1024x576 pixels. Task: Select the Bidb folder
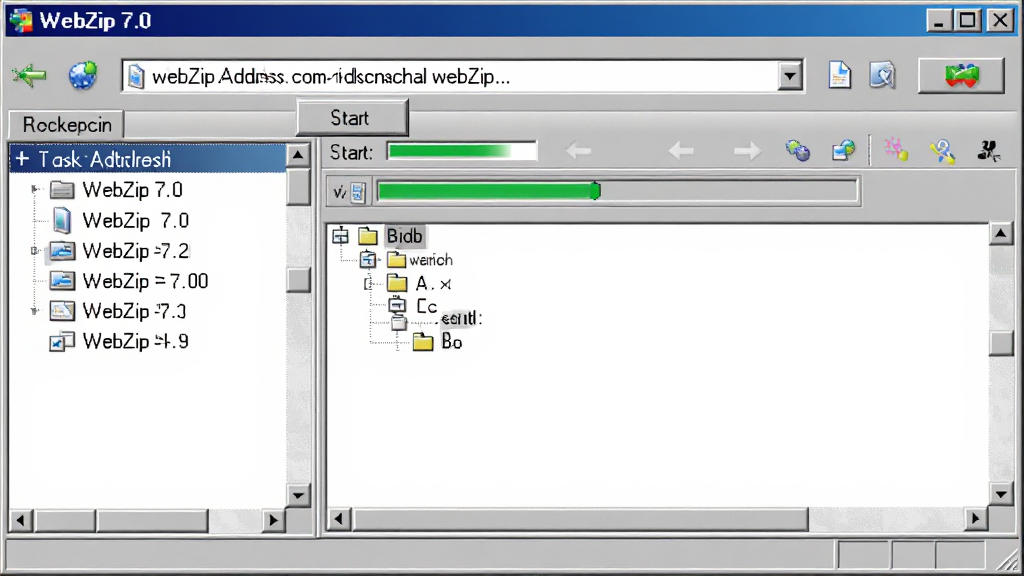pos(404,236)
